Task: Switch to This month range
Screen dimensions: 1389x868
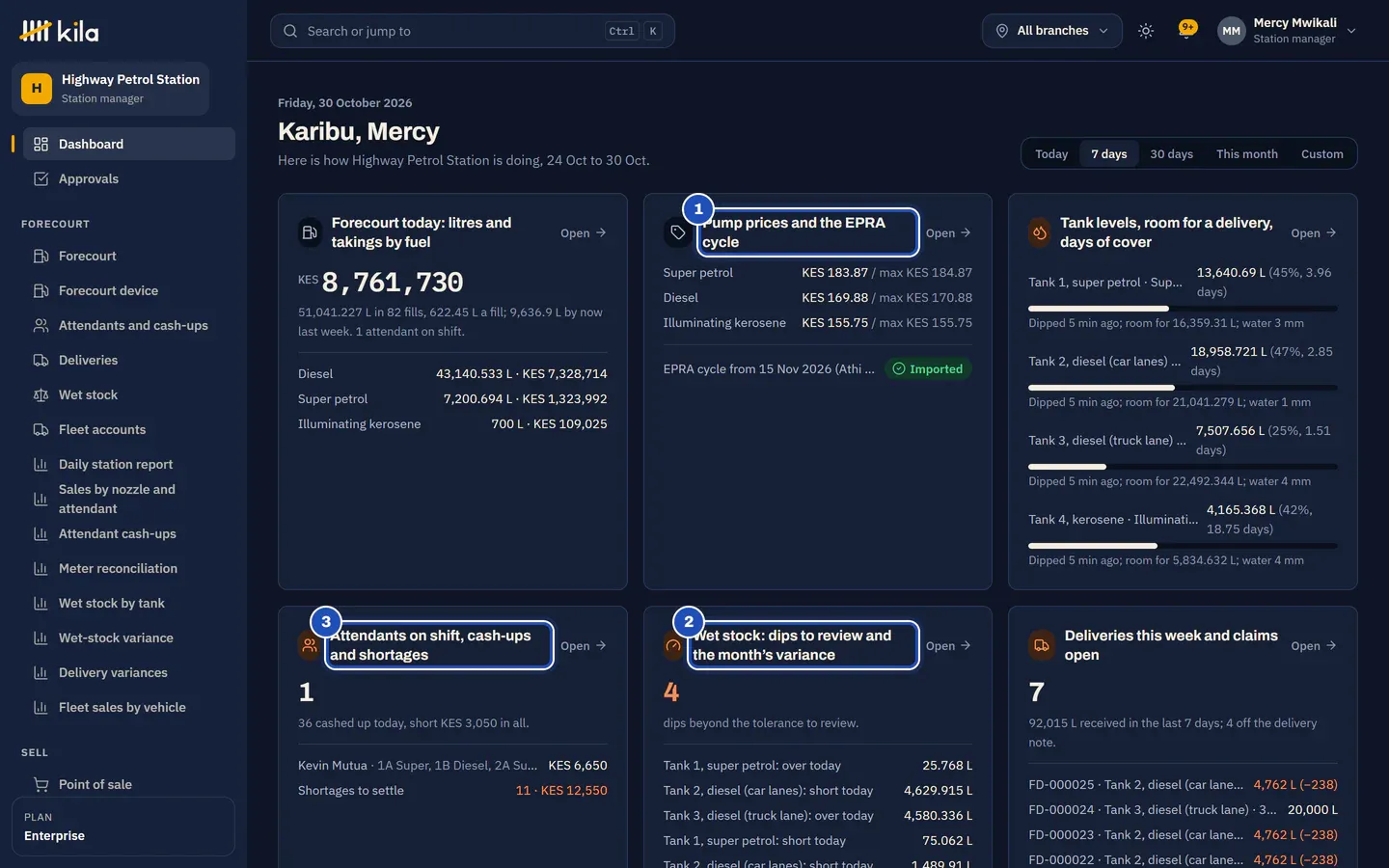Action: (1246, 154)
